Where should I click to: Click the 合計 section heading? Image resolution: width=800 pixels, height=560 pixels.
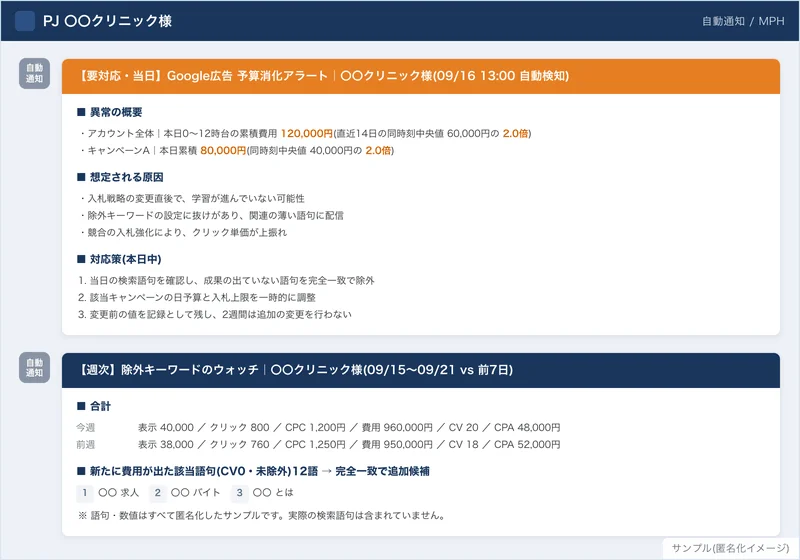pos(94,406)
